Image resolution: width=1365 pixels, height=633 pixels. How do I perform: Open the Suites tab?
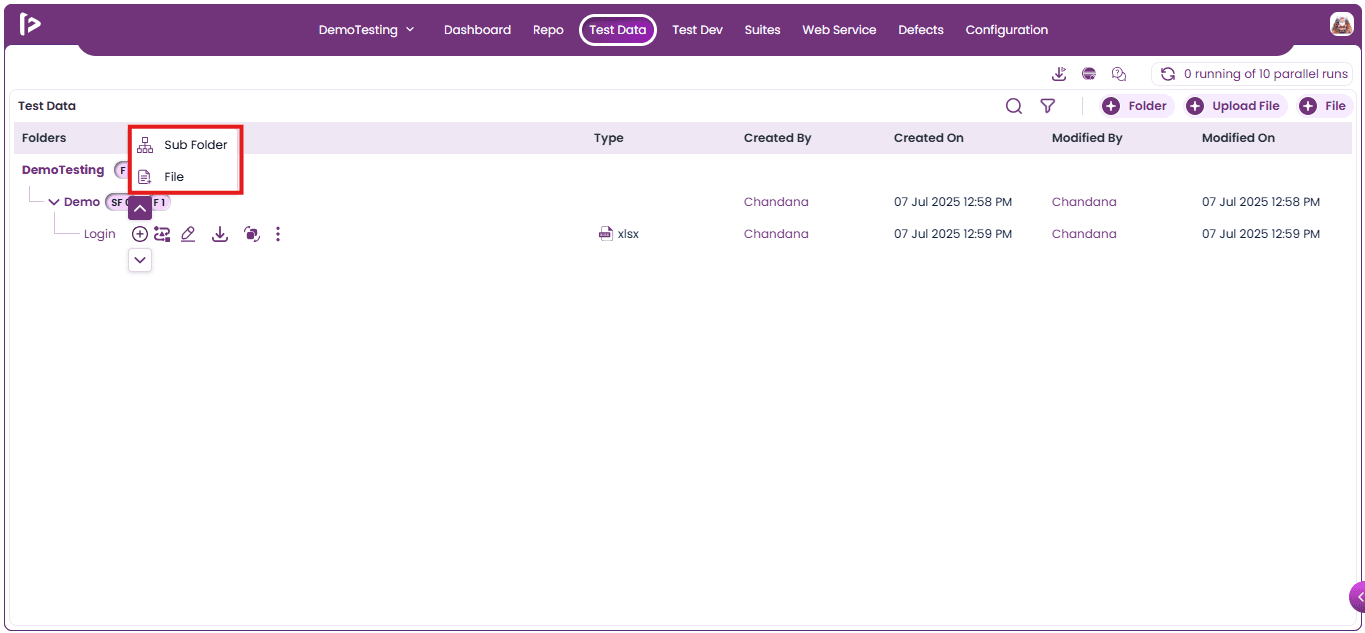(x=762, y=30)
